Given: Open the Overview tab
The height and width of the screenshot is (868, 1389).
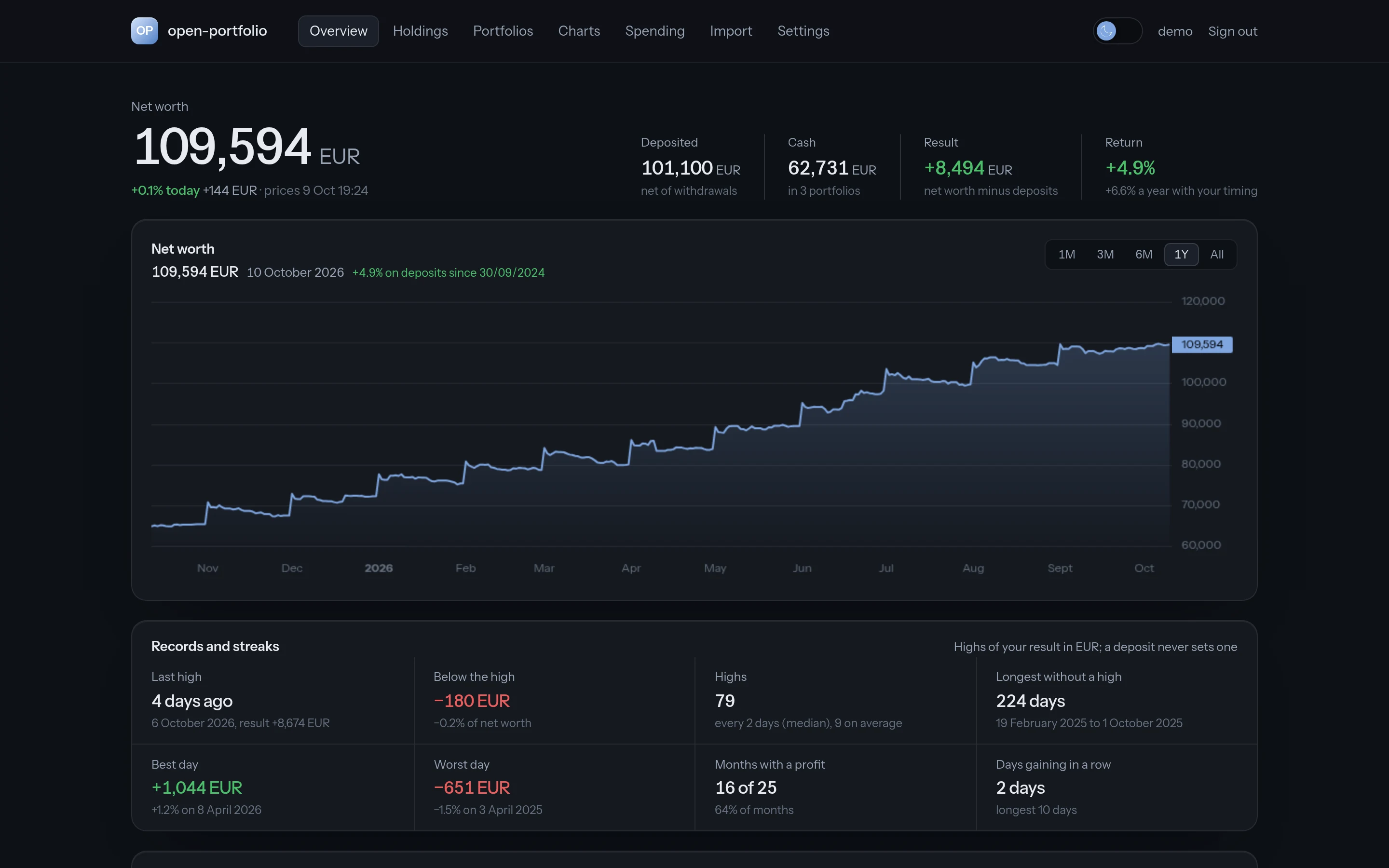Looking at the screenshot, I should (x=338, y=31).
